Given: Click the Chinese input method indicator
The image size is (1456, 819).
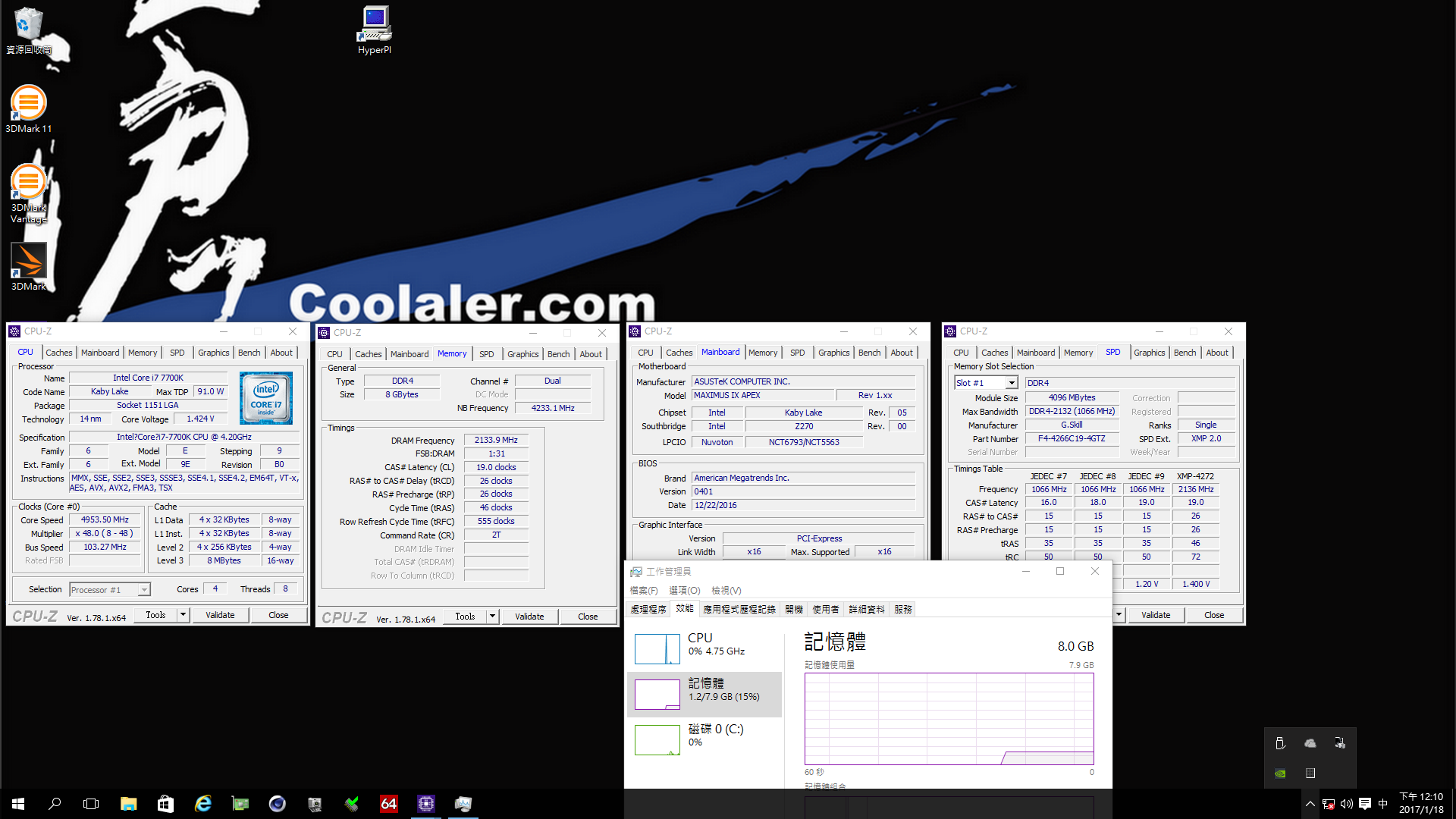Looking at the screenshot, I should (x=1382, y=804).
